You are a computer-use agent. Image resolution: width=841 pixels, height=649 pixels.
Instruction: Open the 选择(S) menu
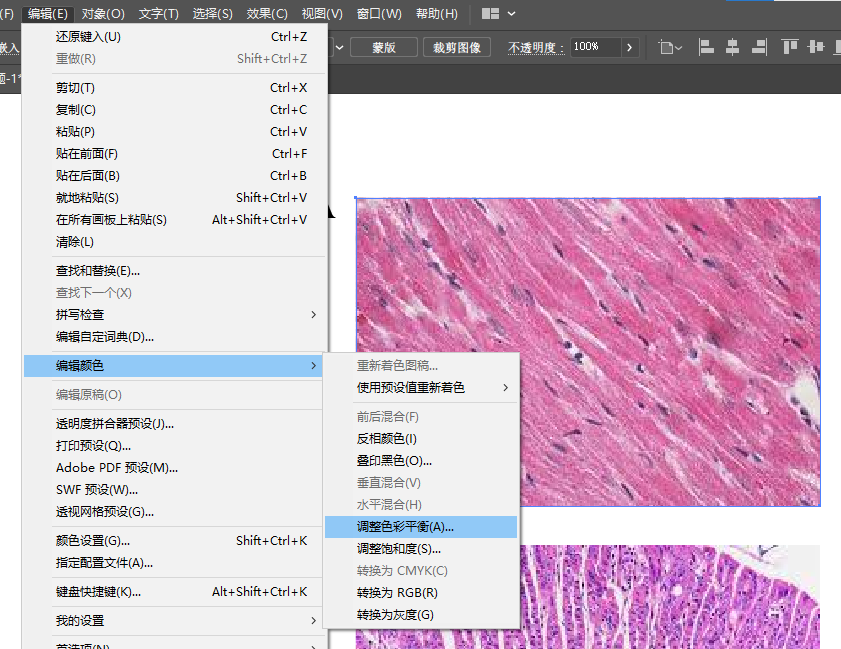point(212,13)
